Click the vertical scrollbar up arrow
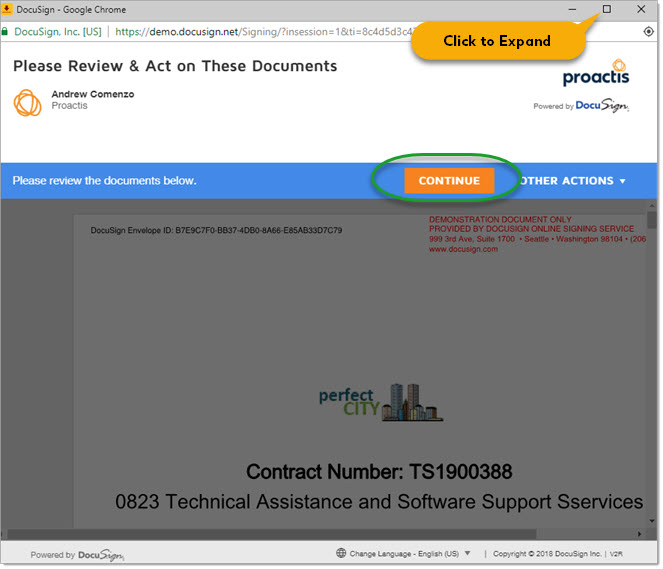The image size is (663, 569). coord(652,205)
